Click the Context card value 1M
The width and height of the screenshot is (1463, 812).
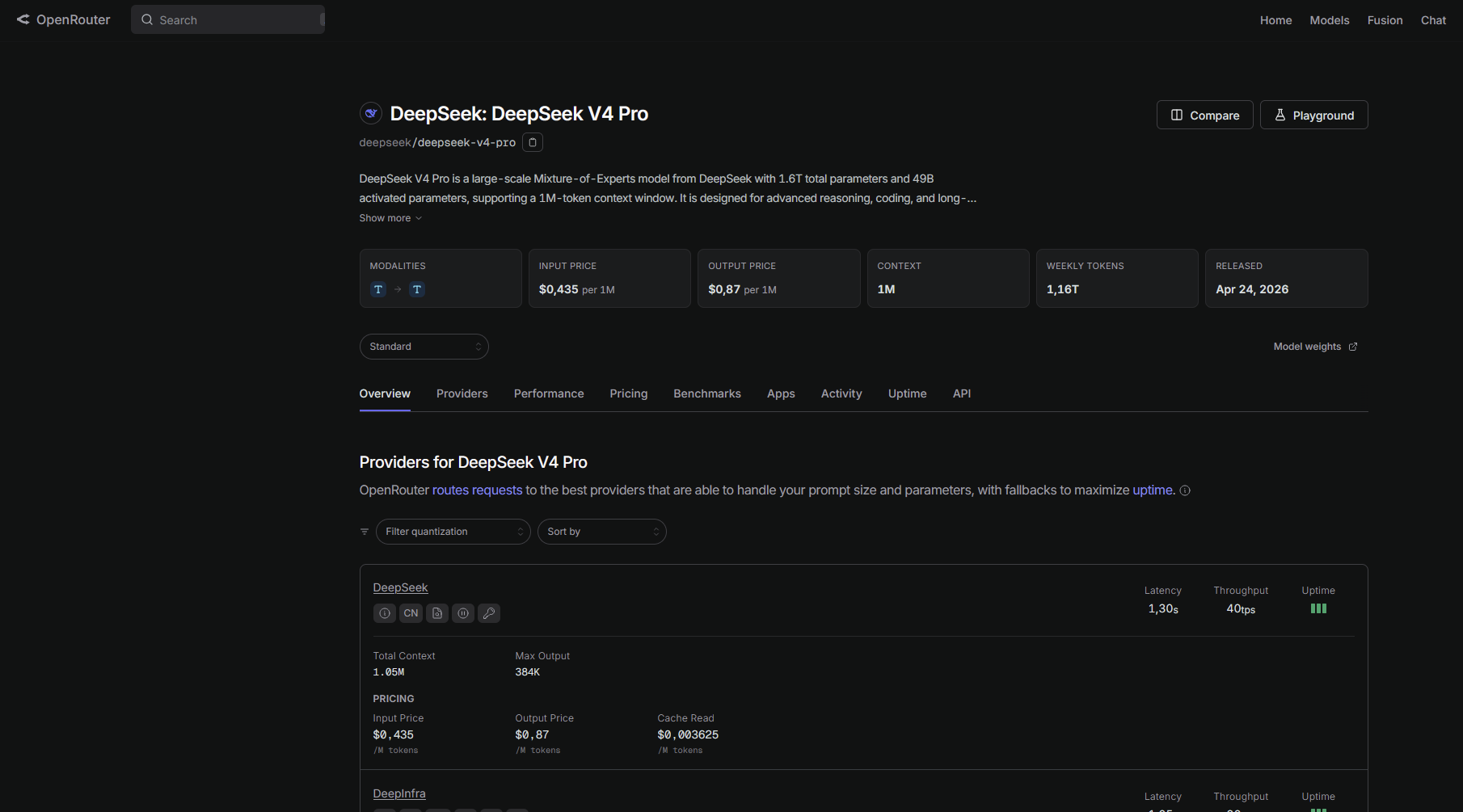tap(886, 289)
